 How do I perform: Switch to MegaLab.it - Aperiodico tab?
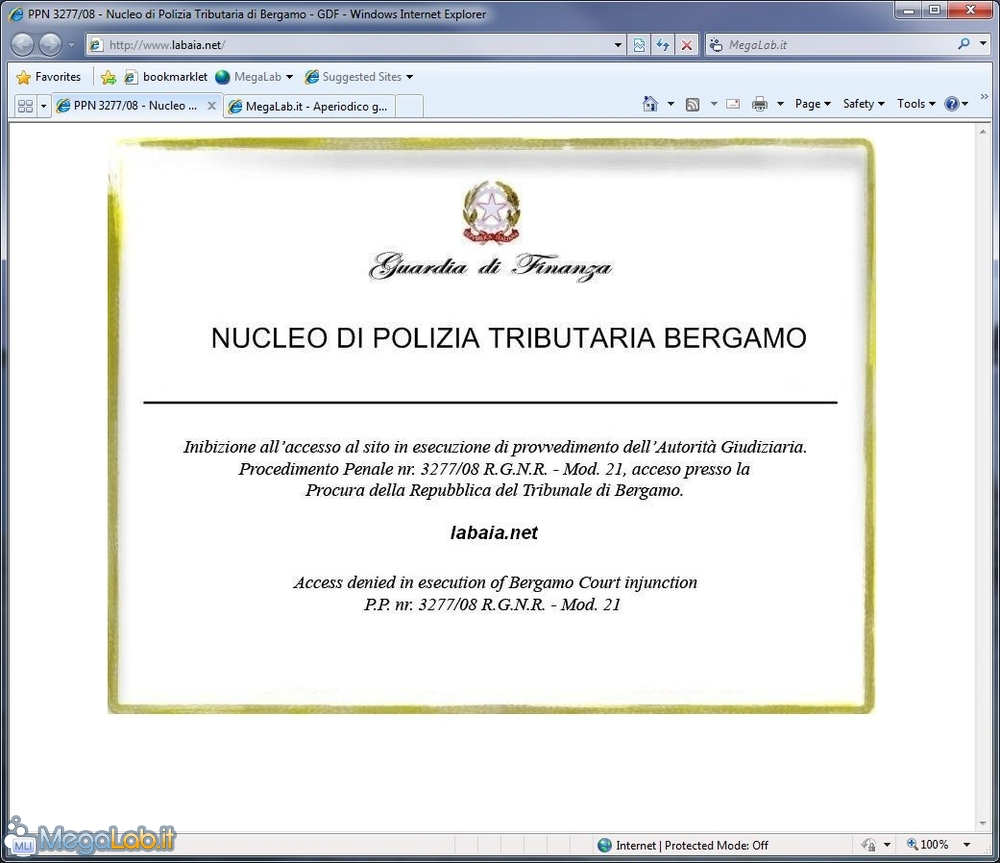click(x=309, y=107)
